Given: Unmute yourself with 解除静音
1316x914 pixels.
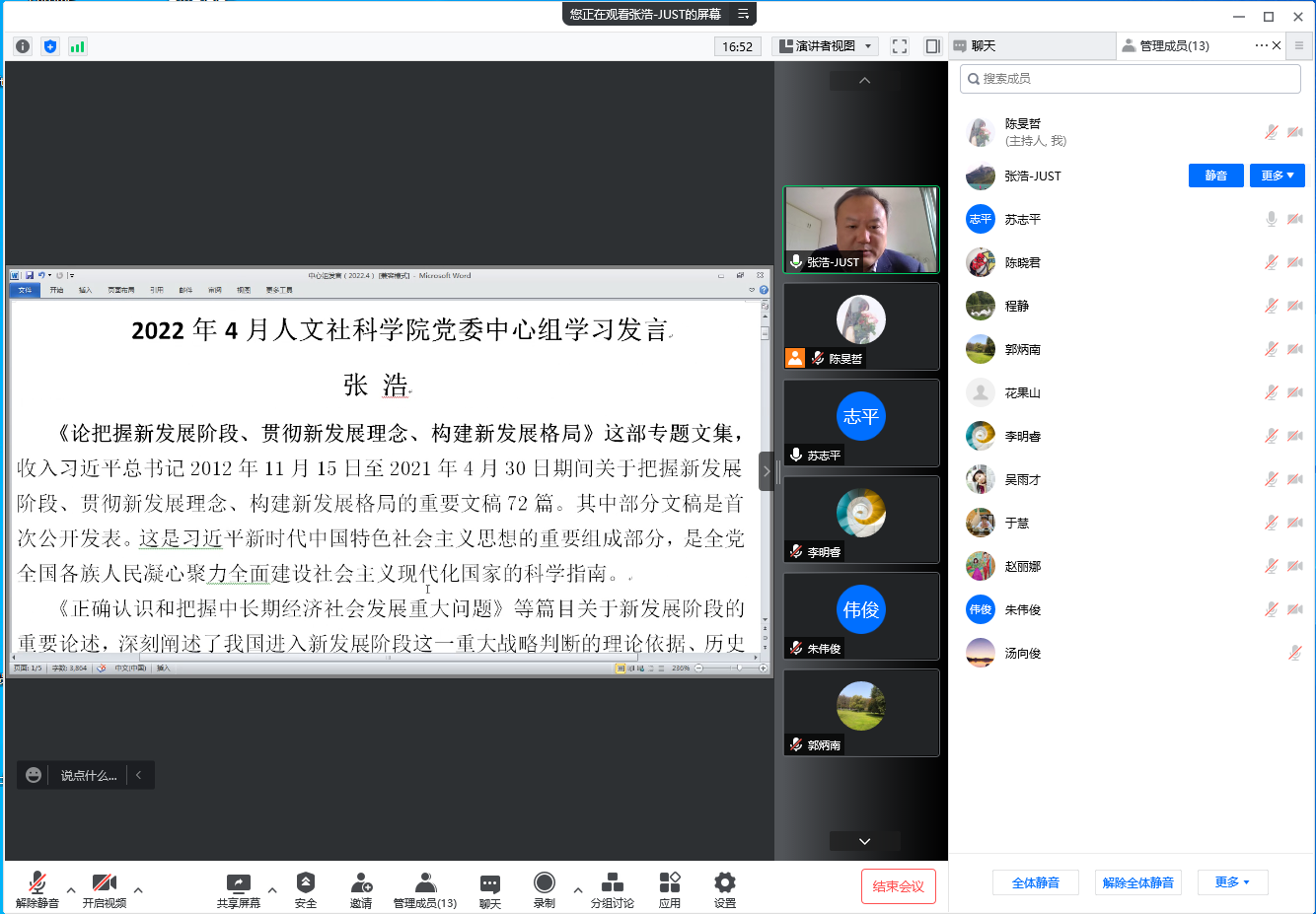Looking at the screenshot, I should [37, 887].
